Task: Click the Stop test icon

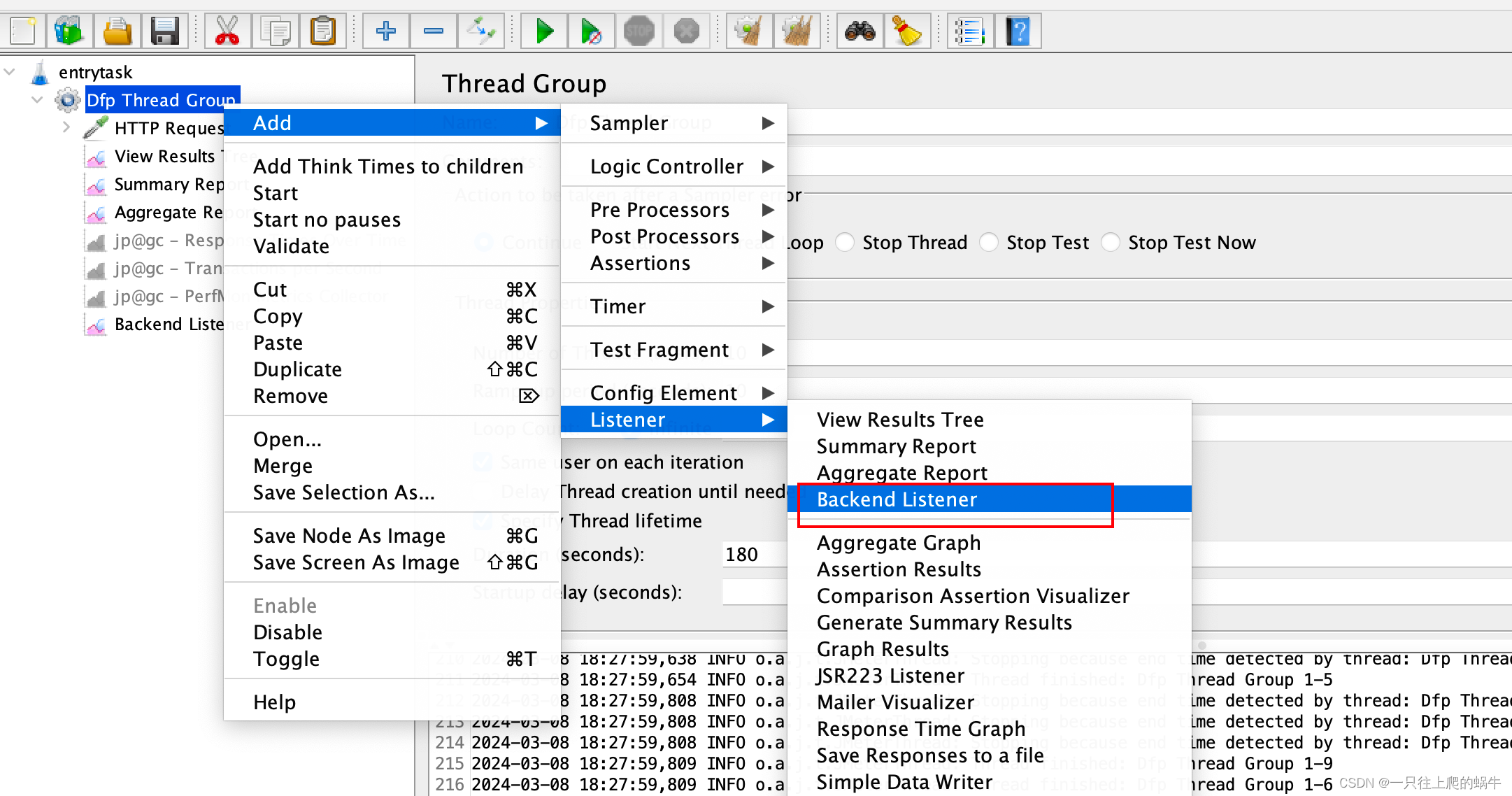Action: click(x=639, y=31)
